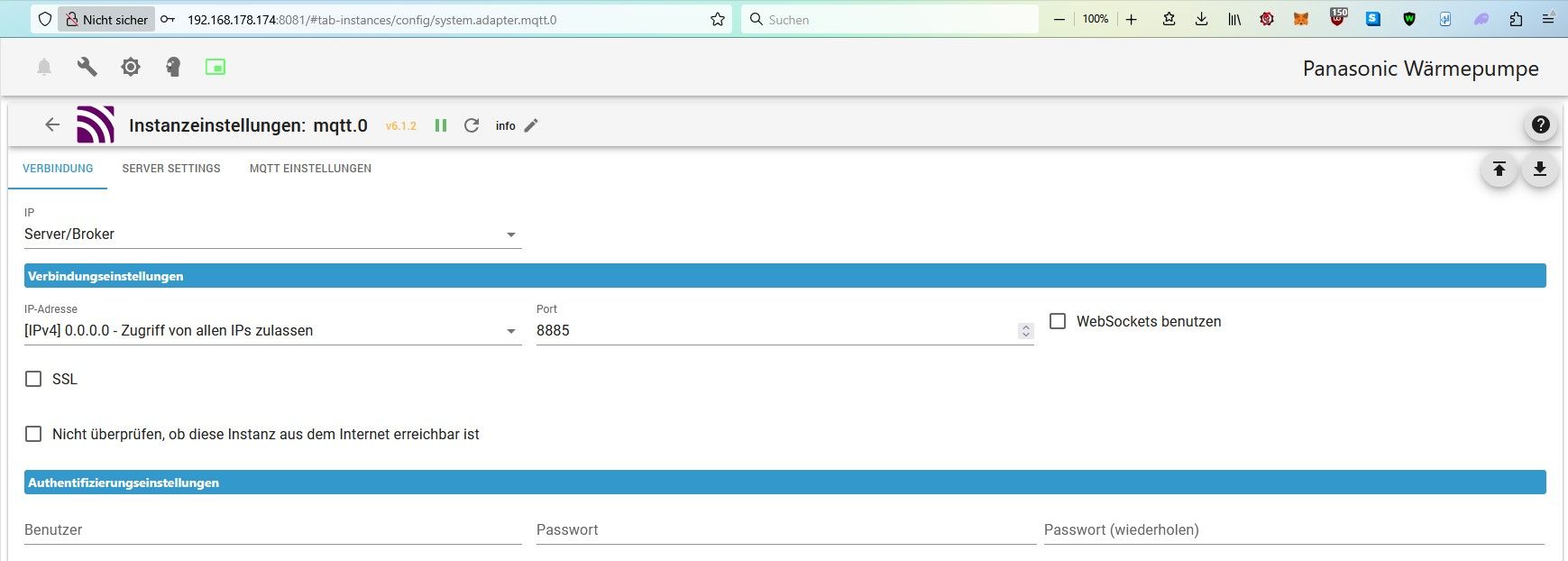Open the notifications bell in ioBroker header
The image size is (1568, 561).
click(44, 67)
